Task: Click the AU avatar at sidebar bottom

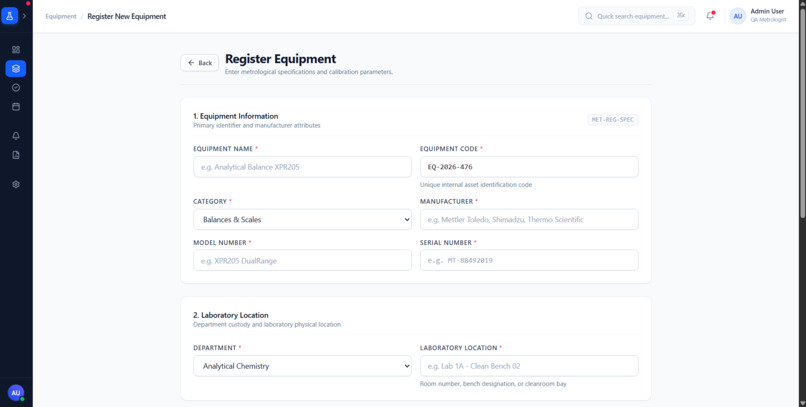Action: [x=16, y=393]
